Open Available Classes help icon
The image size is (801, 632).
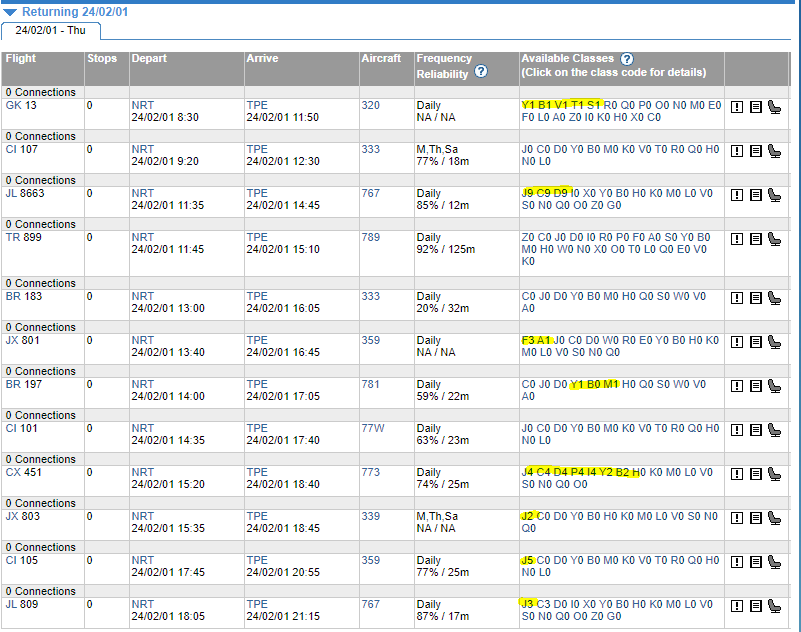(627, 59)
